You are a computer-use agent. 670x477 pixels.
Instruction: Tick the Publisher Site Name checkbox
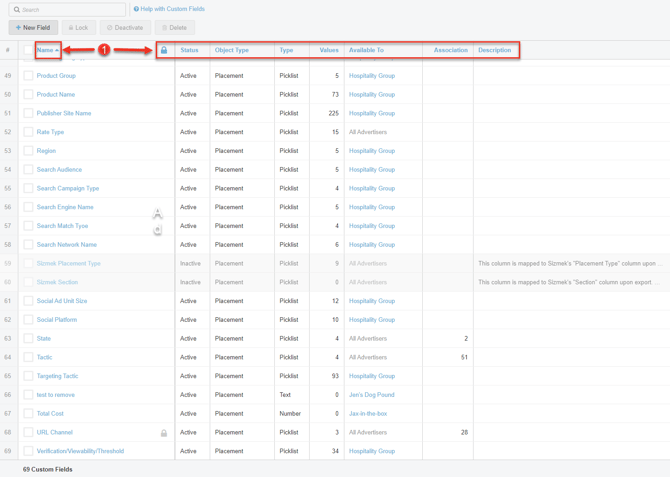coord(28,113)
